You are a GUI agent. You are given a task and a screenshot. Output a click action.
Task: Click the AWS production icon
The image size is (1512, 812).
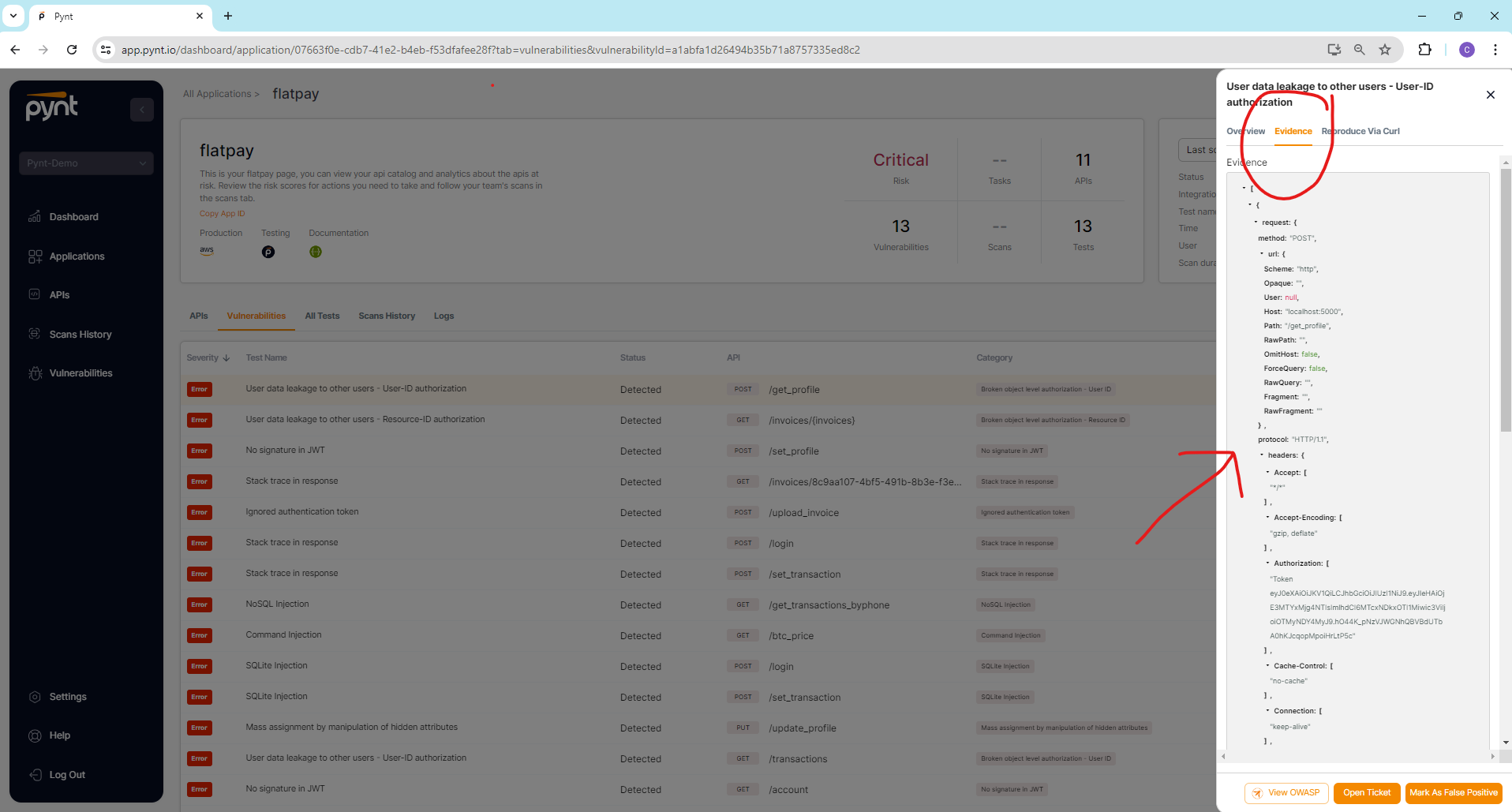pos(207,250)
